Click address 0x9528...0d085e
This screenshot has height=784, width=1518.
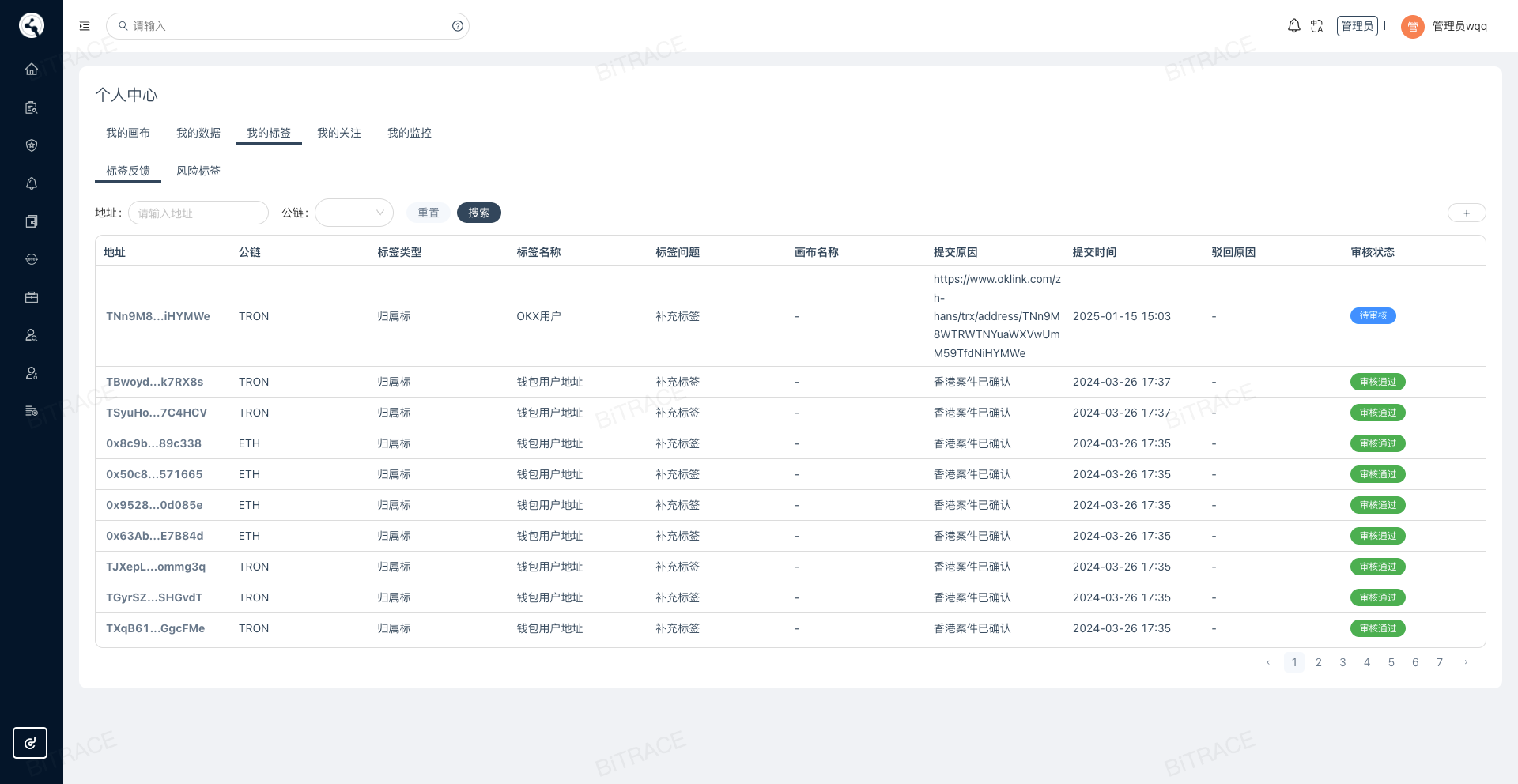(x=154, y=505)
